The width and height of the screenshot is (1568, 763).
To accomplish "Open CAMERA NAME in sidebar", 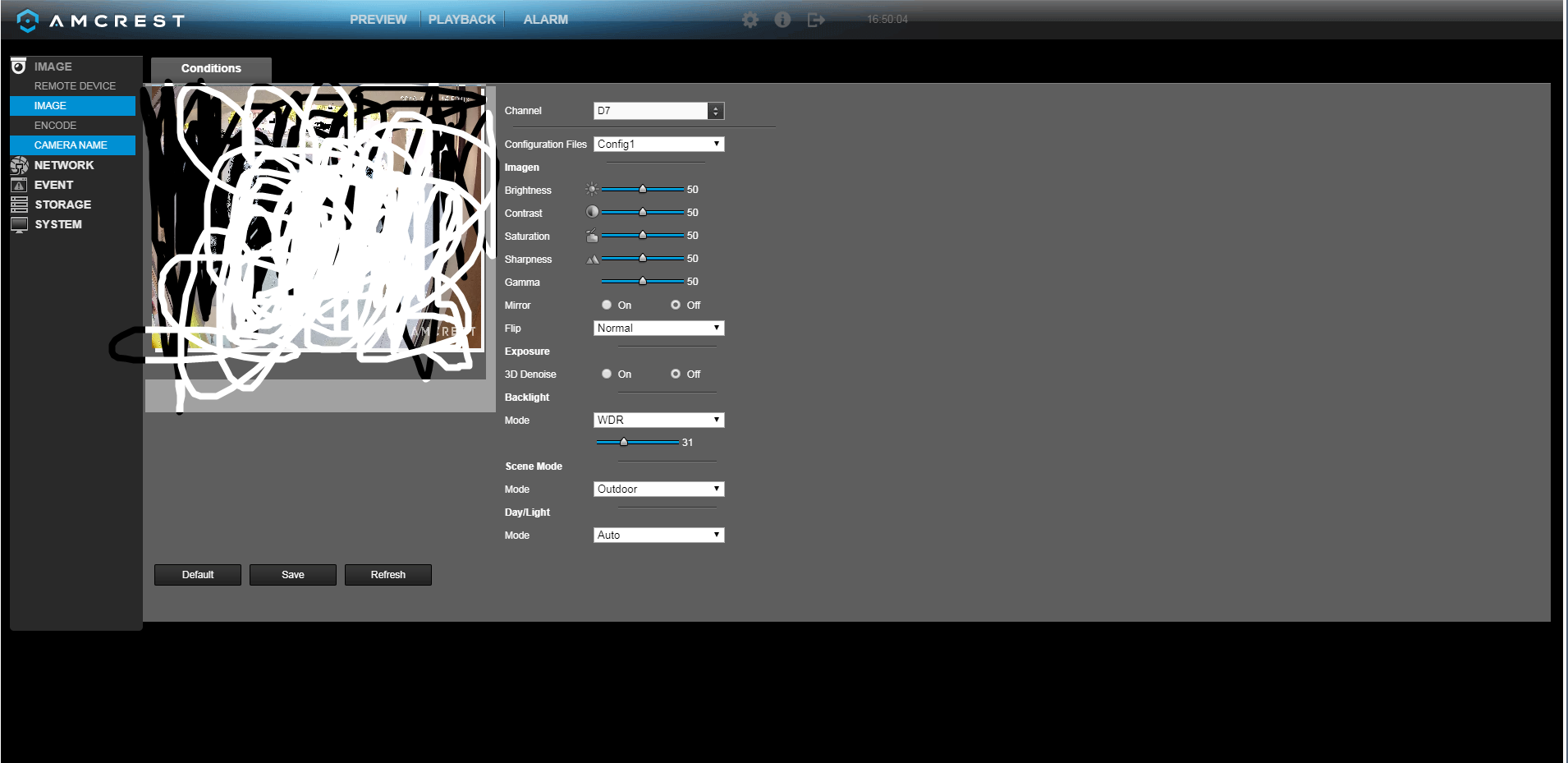I will [72, 145].
